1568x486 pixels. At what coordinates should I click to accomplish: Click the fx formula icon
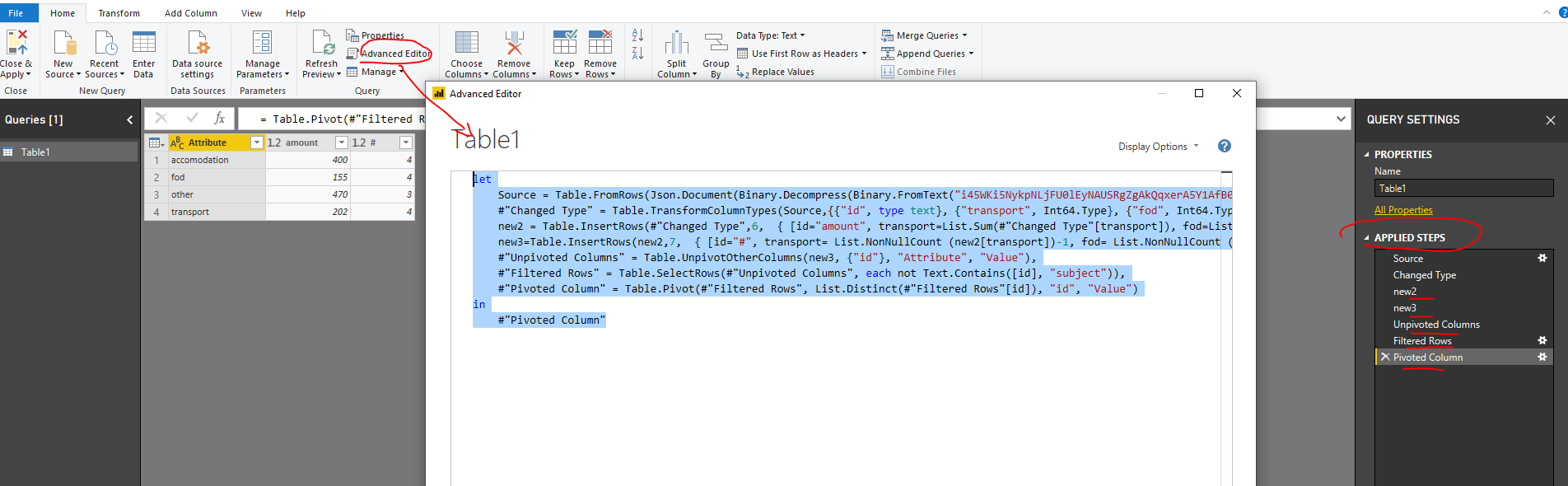220,119
